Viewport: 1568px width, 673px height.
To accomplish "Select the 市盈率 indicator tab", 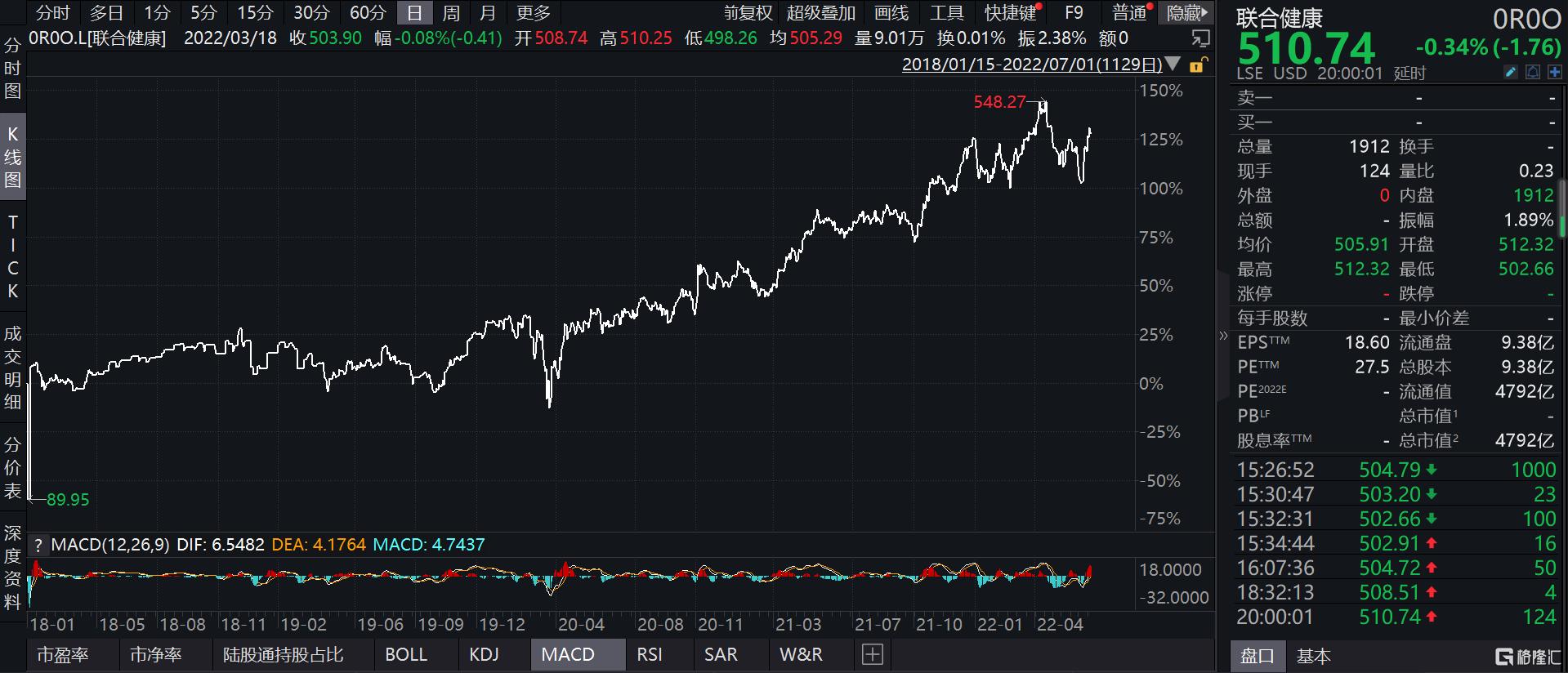I will click(63, 654).
